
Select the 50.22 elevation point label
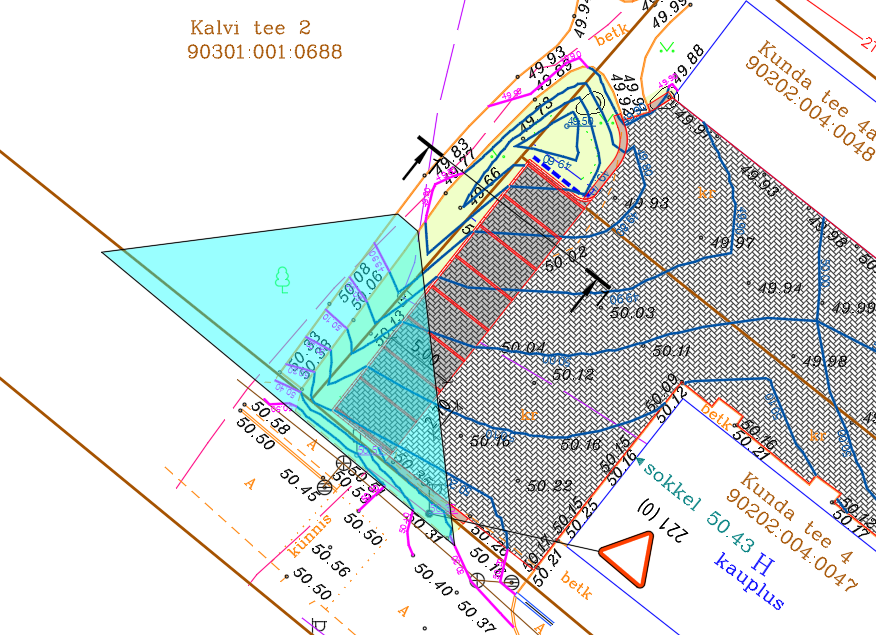(549, 486)
